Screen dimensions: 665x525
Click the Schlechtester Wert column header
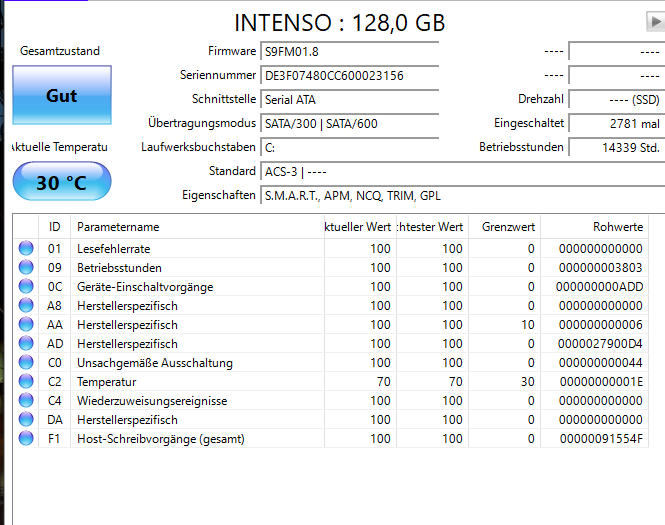(433, 227)
